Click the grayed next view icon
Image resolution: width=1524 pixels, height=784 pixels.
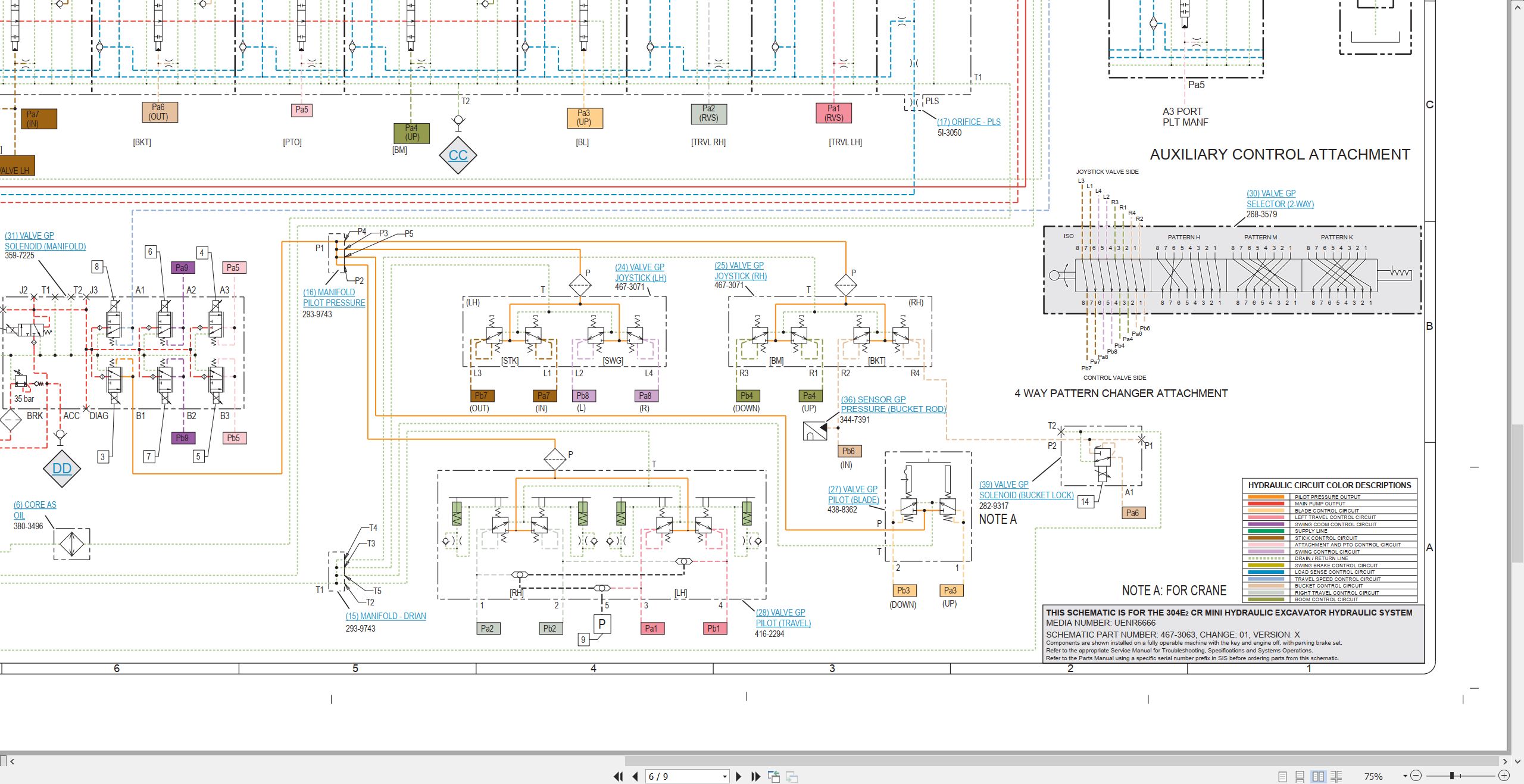[x=792, y=776]
